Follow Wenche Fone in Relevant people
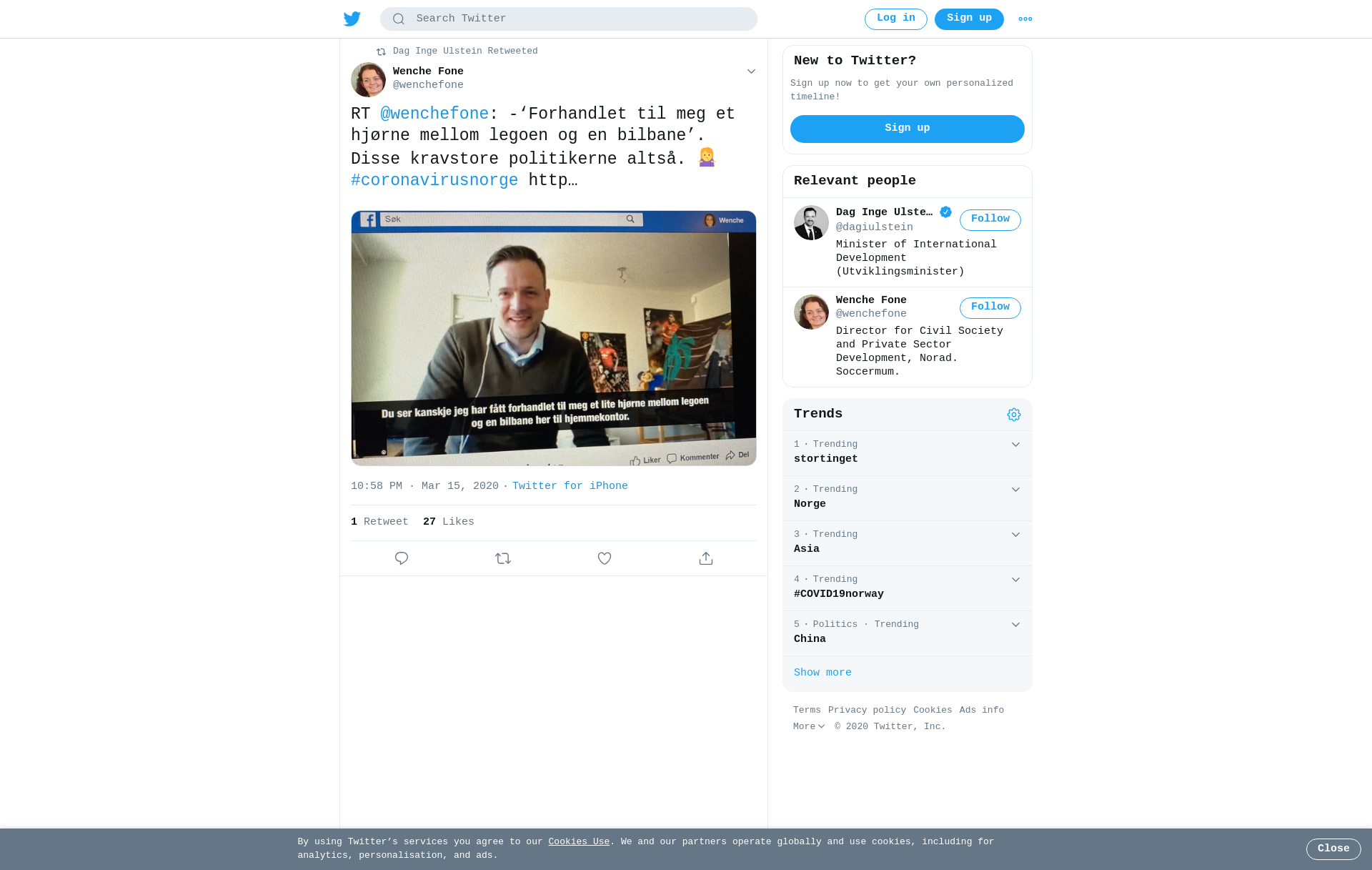The width and height of the screenshot is (1372, 870). pyautogui.click(x=990, y=307)
